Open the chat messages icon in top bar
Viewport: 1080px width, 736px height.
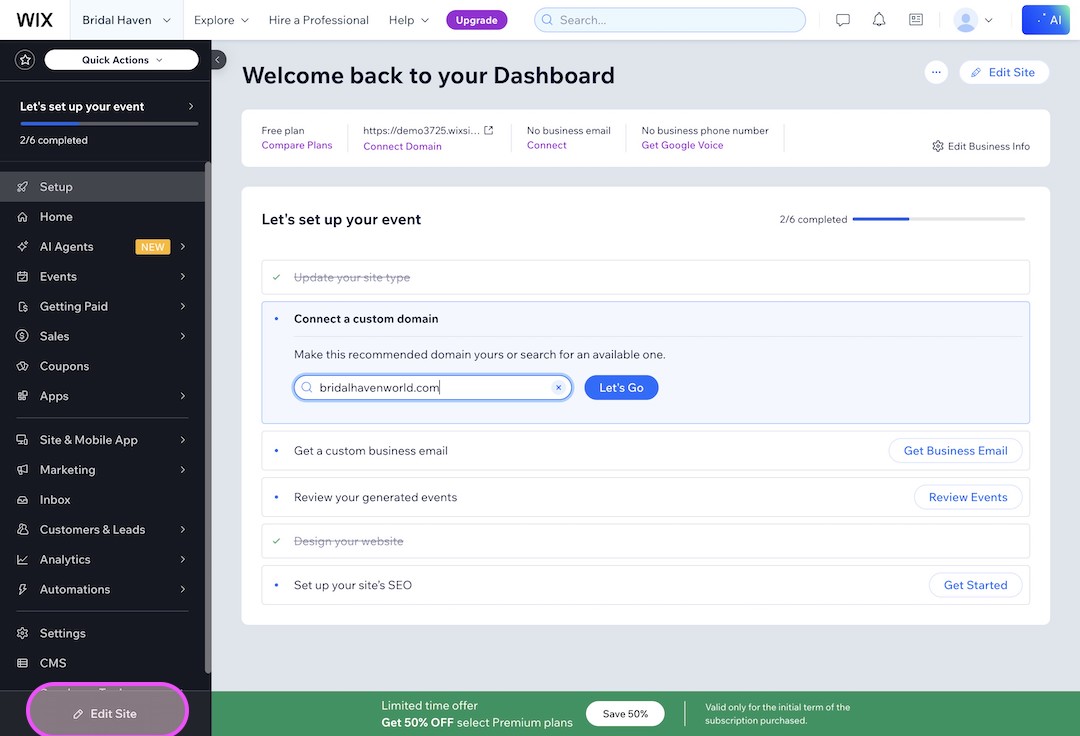842,19
